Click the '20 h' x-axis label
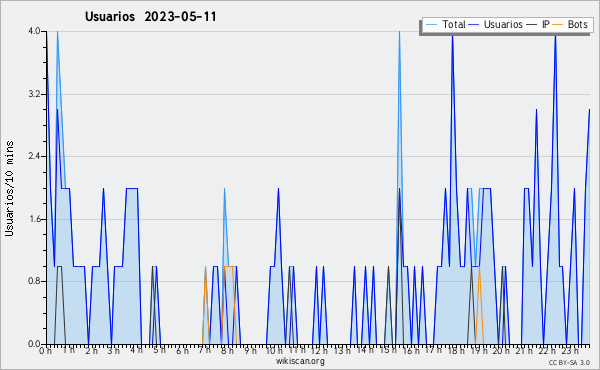 (x=502, y=350)
